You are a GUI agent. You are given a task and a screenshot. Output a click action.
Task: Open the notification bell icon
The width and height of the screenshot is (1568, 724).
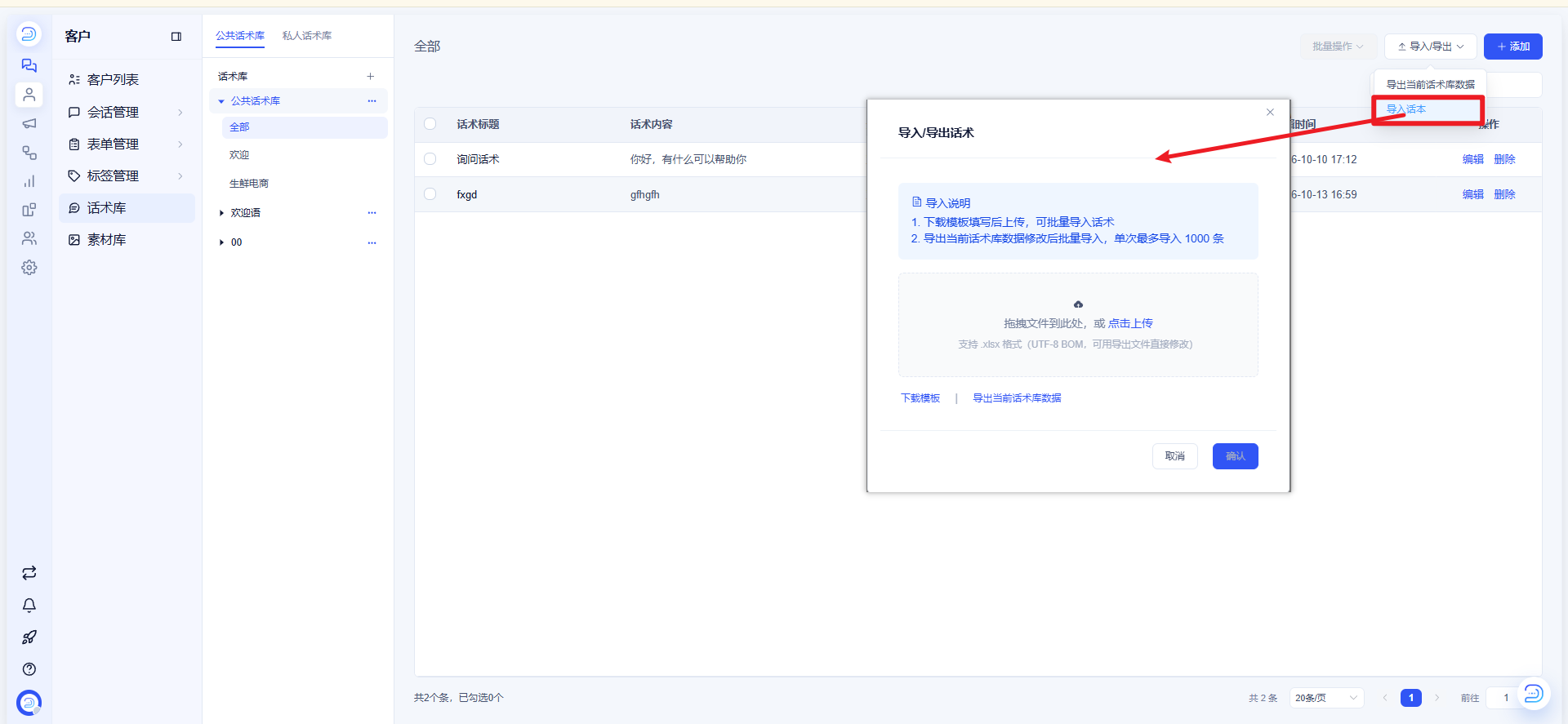tap(29, 605)
